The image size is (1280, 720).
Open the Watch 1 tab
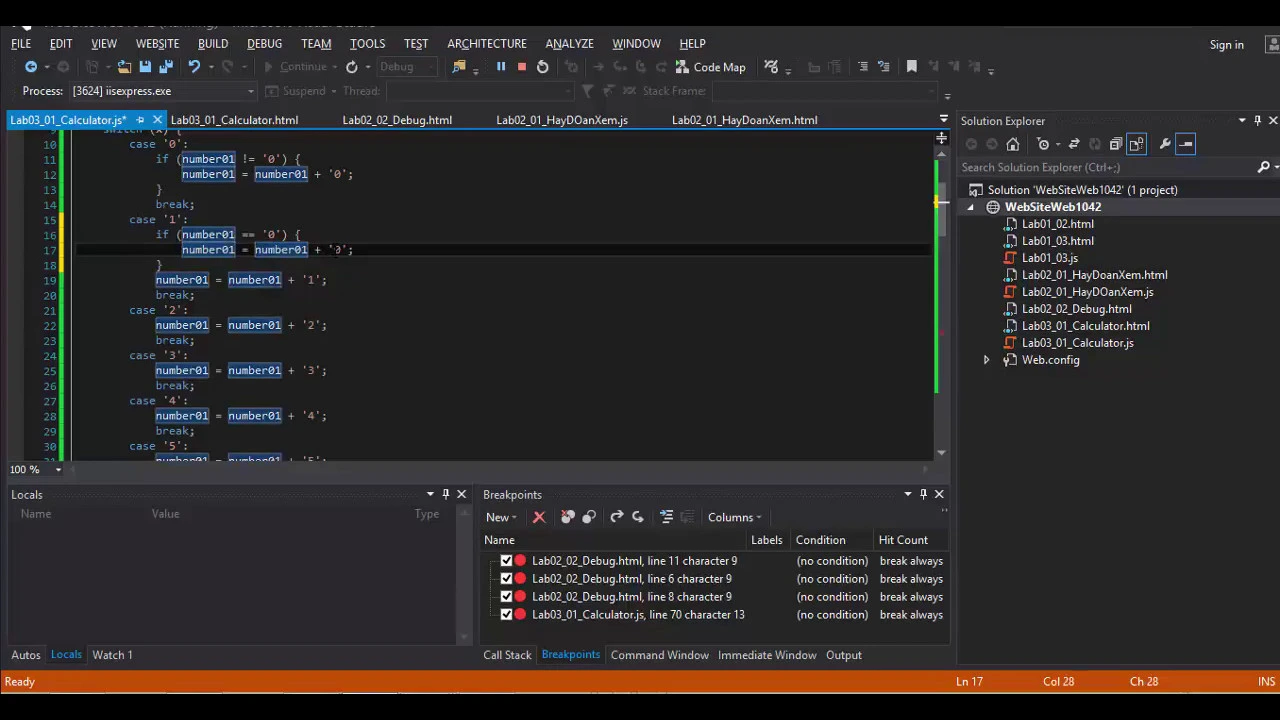(x=112, y=655)
